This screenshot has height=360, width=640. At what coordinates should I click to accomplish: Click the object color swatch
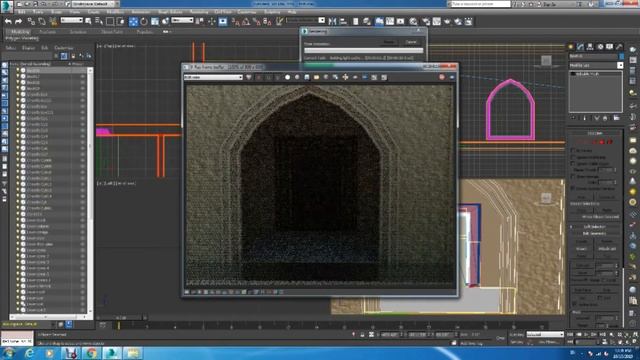(621, 56)
